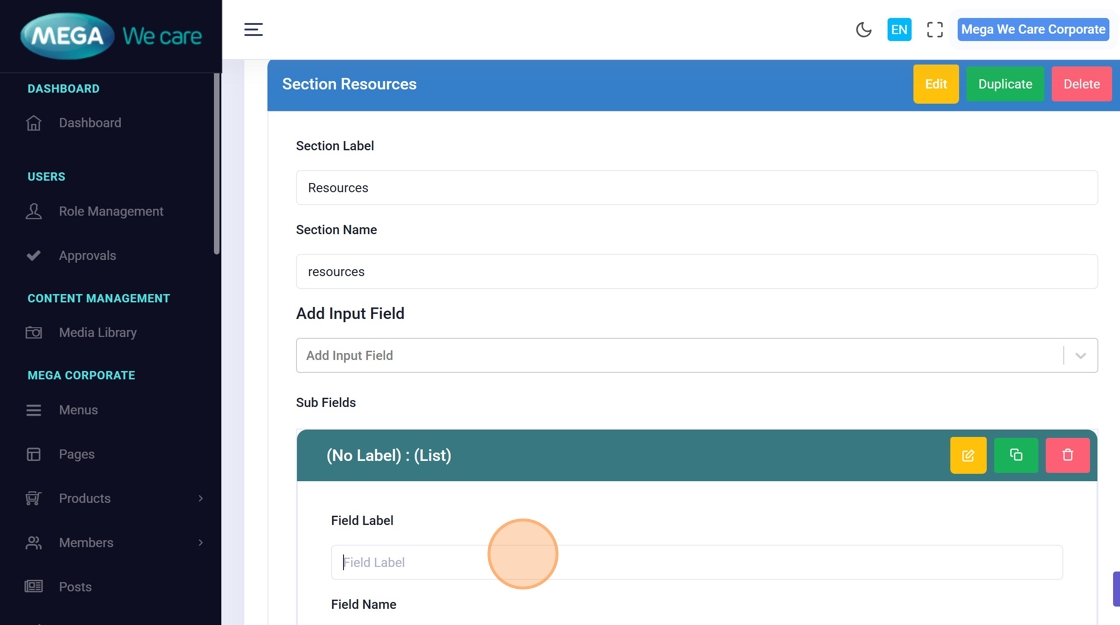
Task: Delete the Resources section
Action: click(x=1081, y=84)
